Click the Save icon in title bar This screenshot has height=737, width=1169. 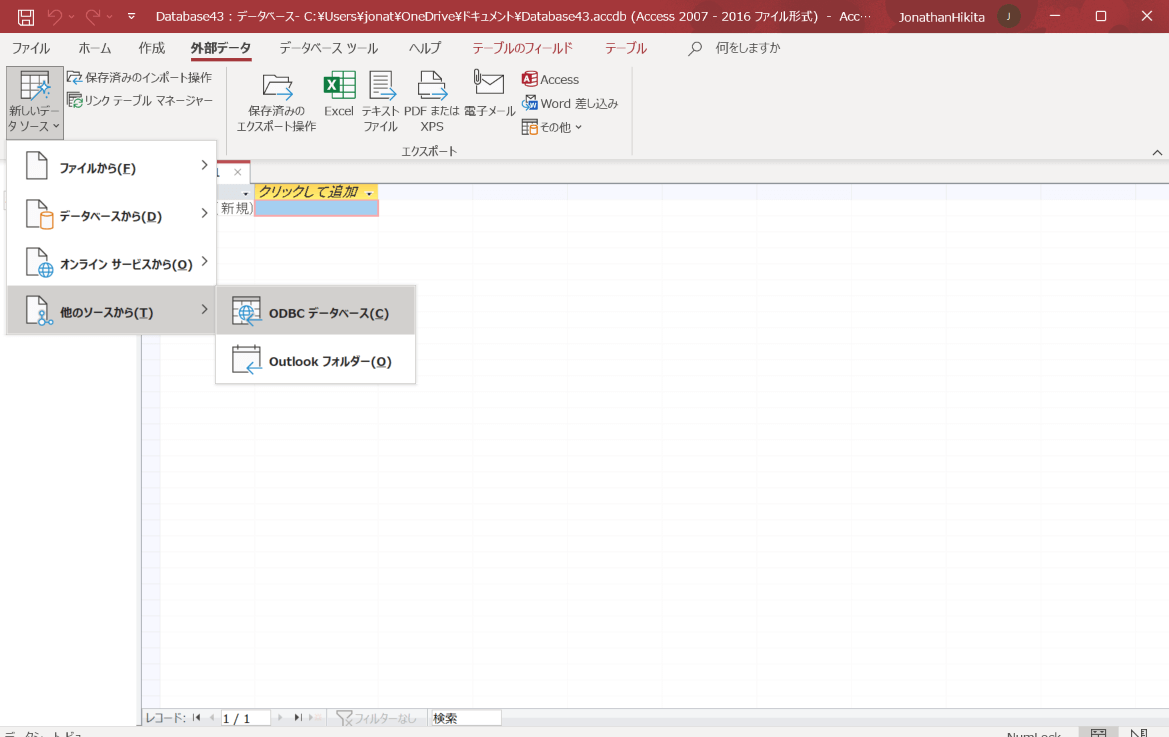(25, 16)
